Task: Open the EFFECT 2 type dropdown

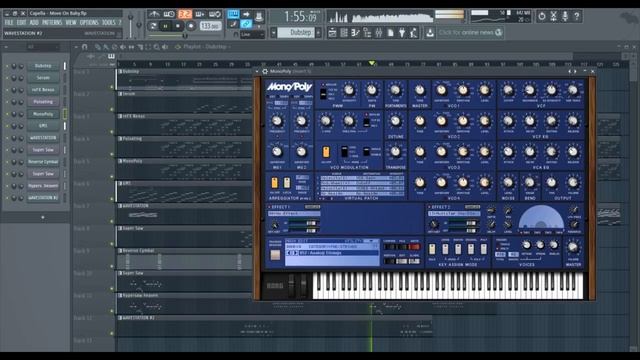Action: pos(454,213)
